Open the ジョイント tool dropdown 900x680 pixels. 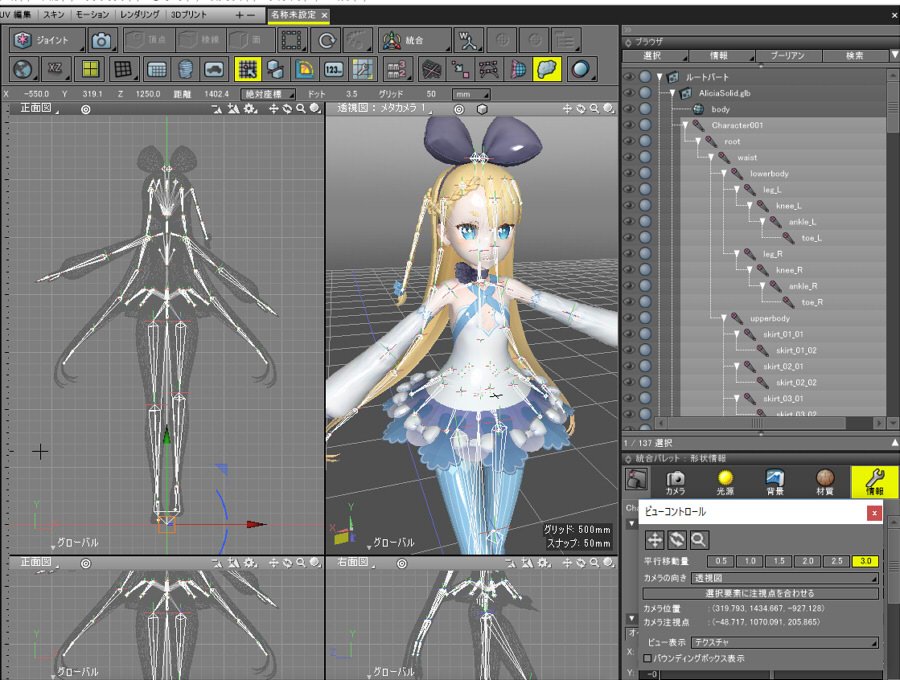[x=48, y=40]
